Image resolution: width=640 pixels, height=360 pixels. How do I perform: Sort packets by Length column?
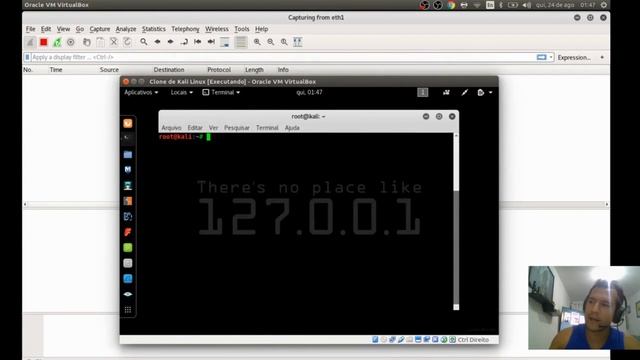click(x=254, y=70)
